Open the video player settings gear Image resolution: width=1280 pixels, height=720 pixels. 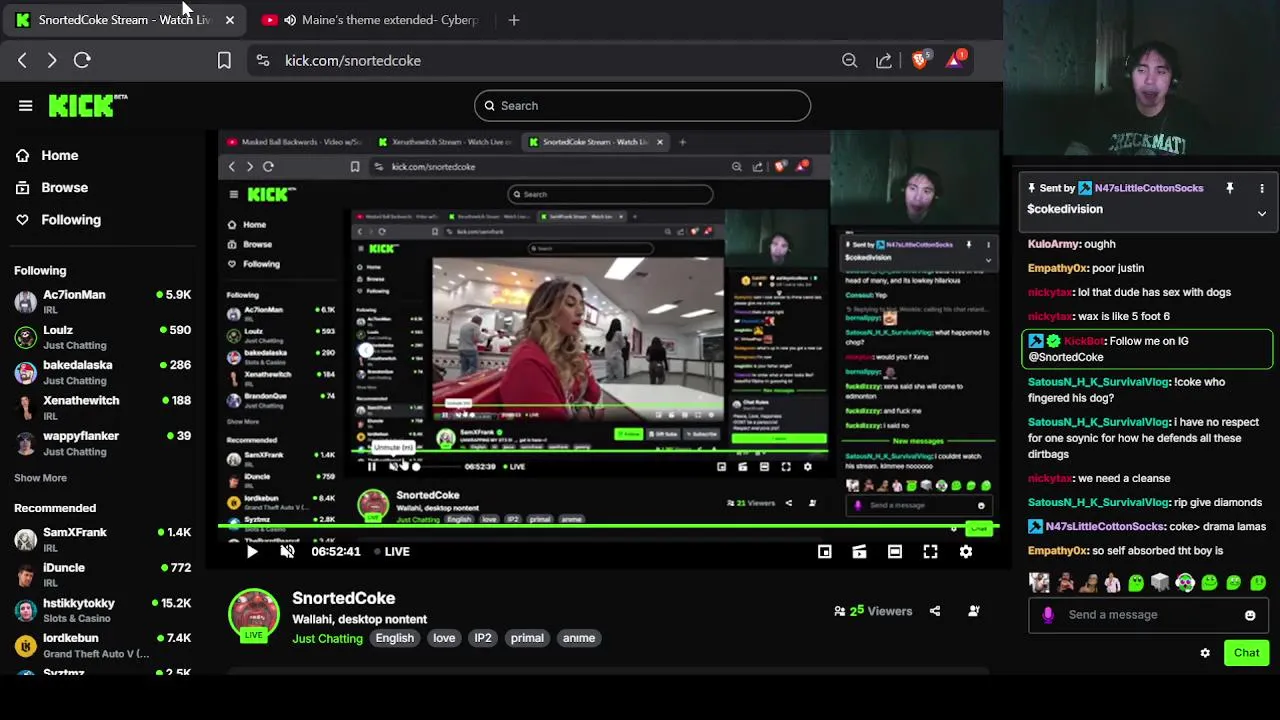(966, 551)
